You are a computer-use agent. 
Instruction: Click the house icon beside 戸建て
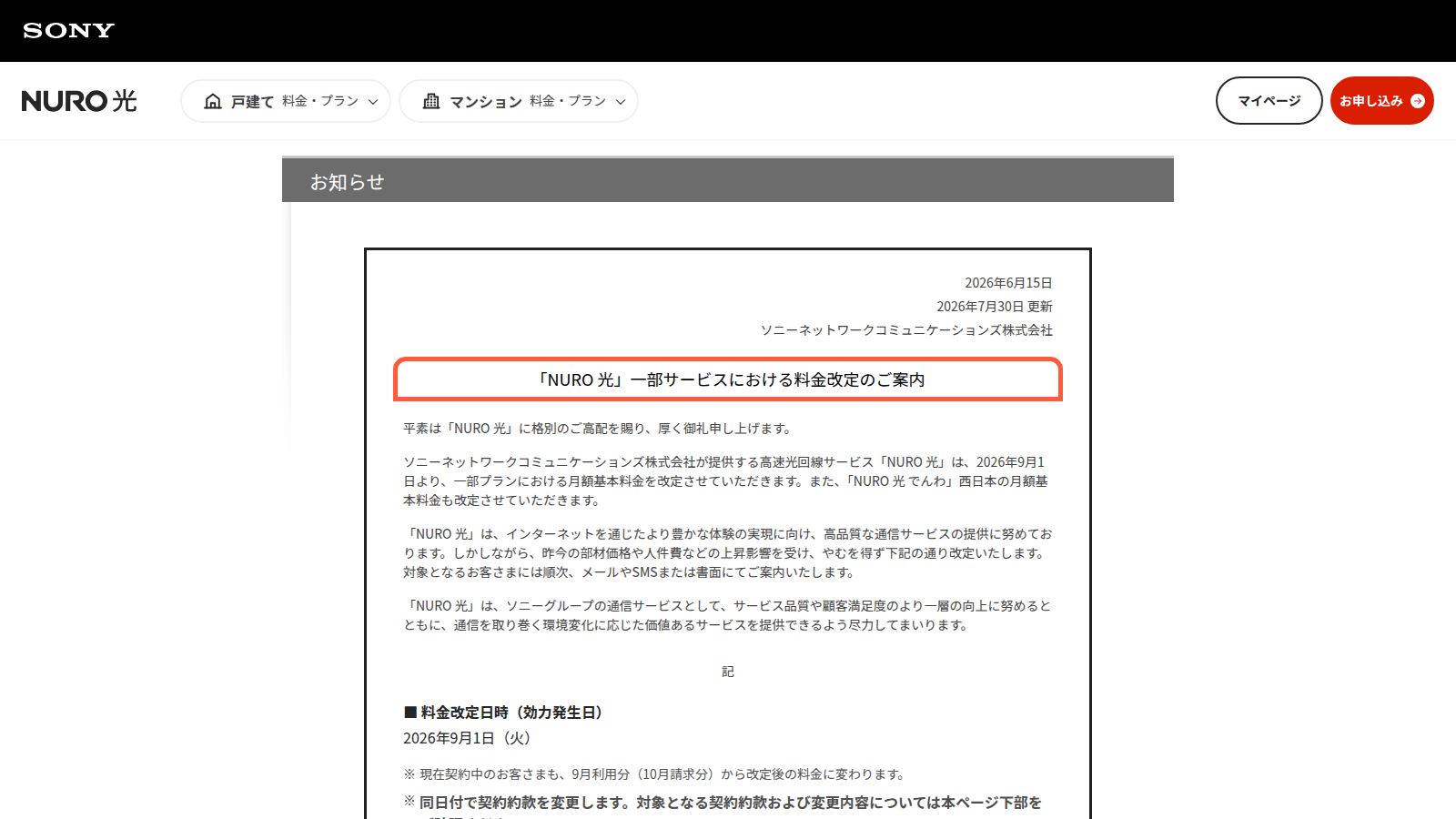pos(213,101)
